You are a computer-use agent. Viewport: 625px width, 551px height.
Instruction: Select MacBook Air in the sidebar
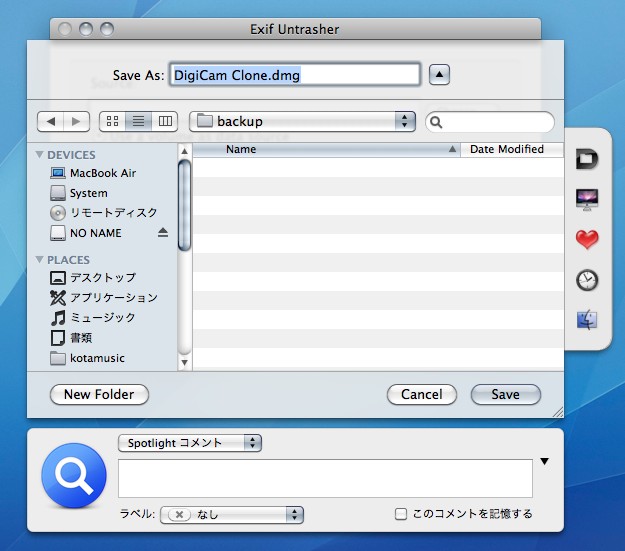[x=102, y=173]
